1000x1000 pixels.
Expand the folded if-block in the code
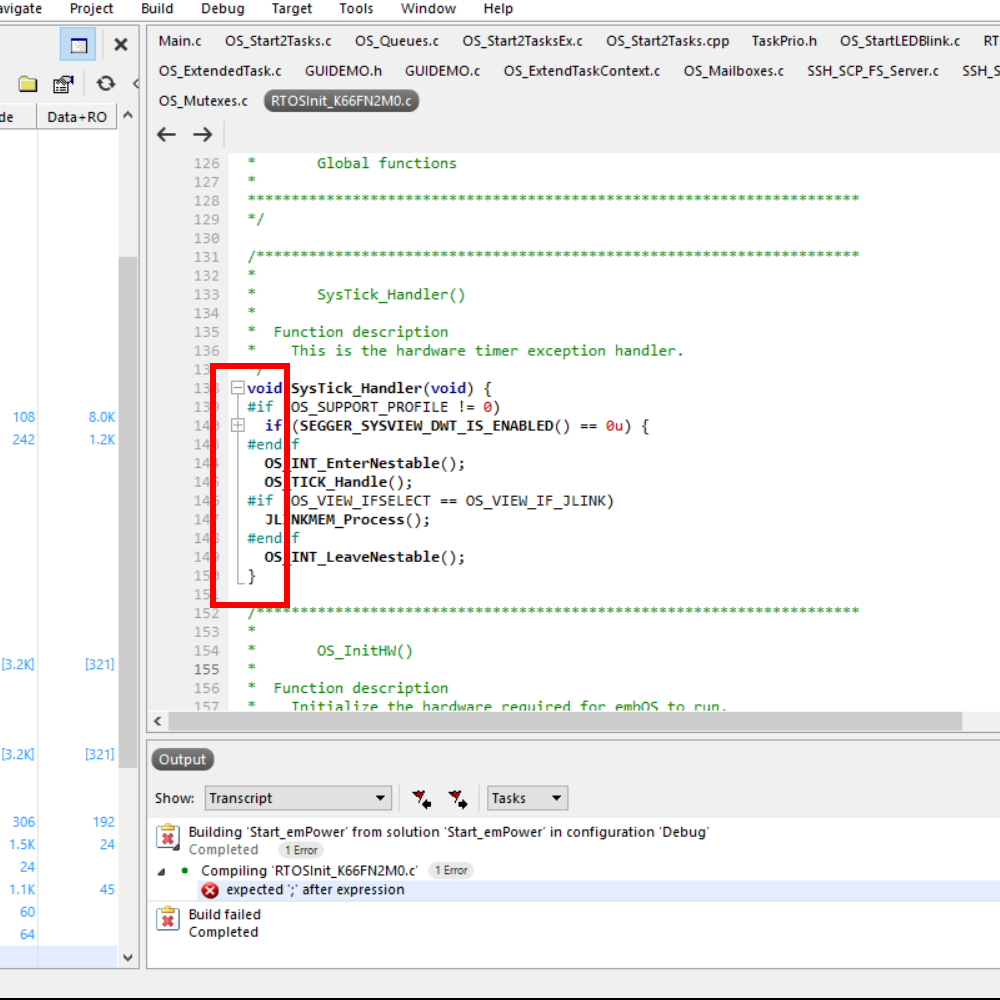click(237, 426)
